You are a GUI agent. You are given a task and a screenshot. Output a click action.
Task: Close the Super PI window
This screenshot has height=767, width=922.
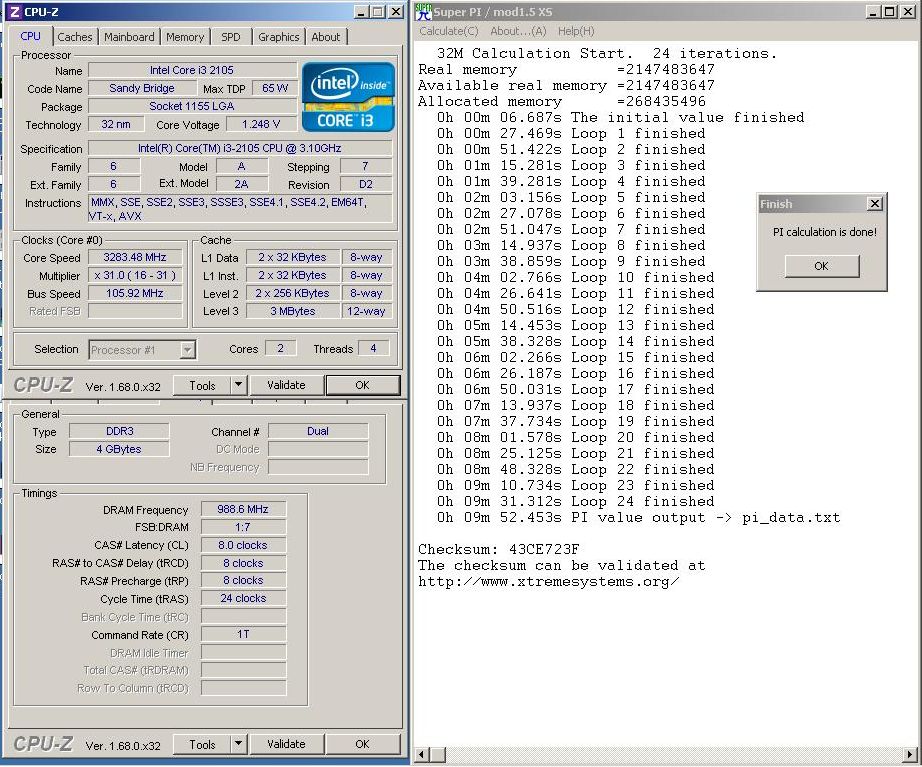coord(908,12)
